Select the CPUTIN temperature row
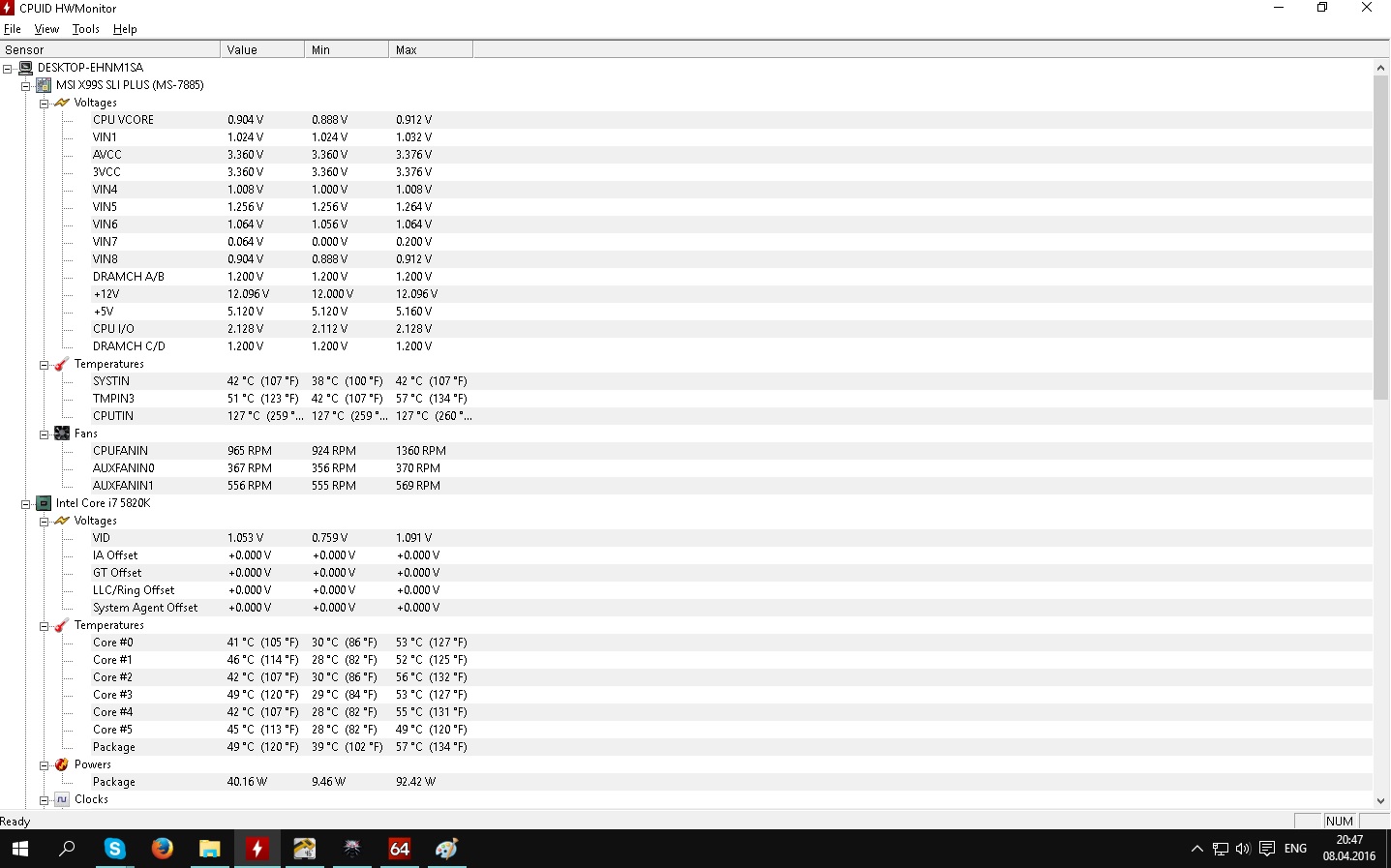Screen dimensions: 1391x868 tap(732, 416)
